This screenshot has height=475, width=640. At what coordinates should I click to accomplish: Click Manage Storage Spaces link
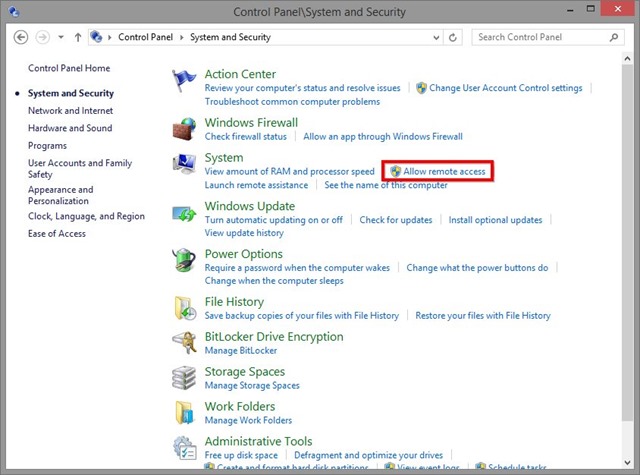252,386
